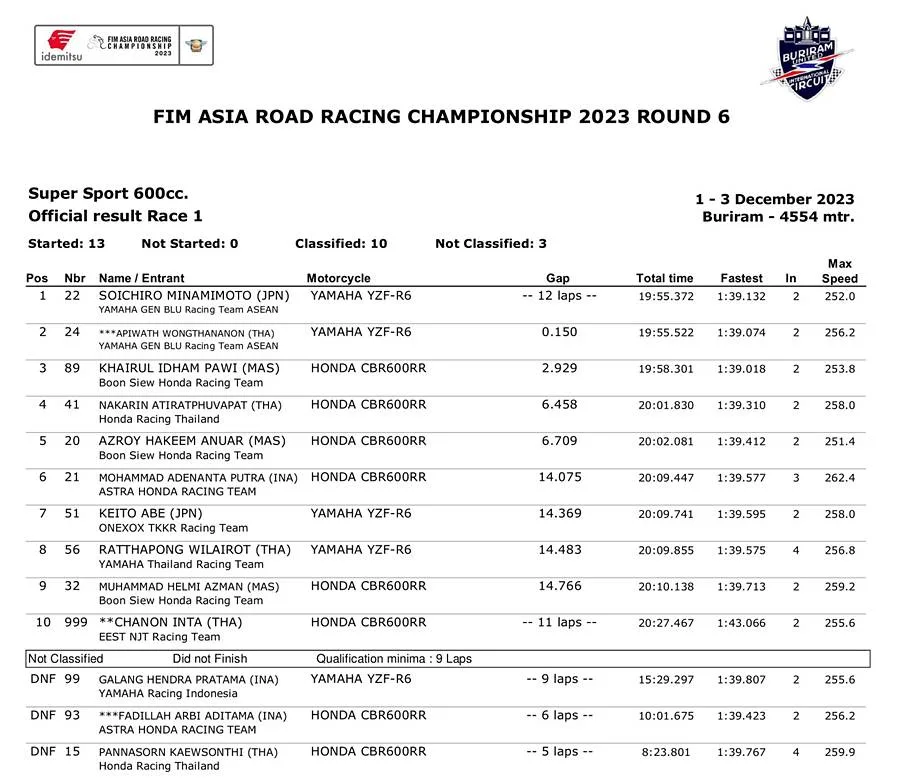Click KEITO ABE's fastest lap 1:39.595

741,514
